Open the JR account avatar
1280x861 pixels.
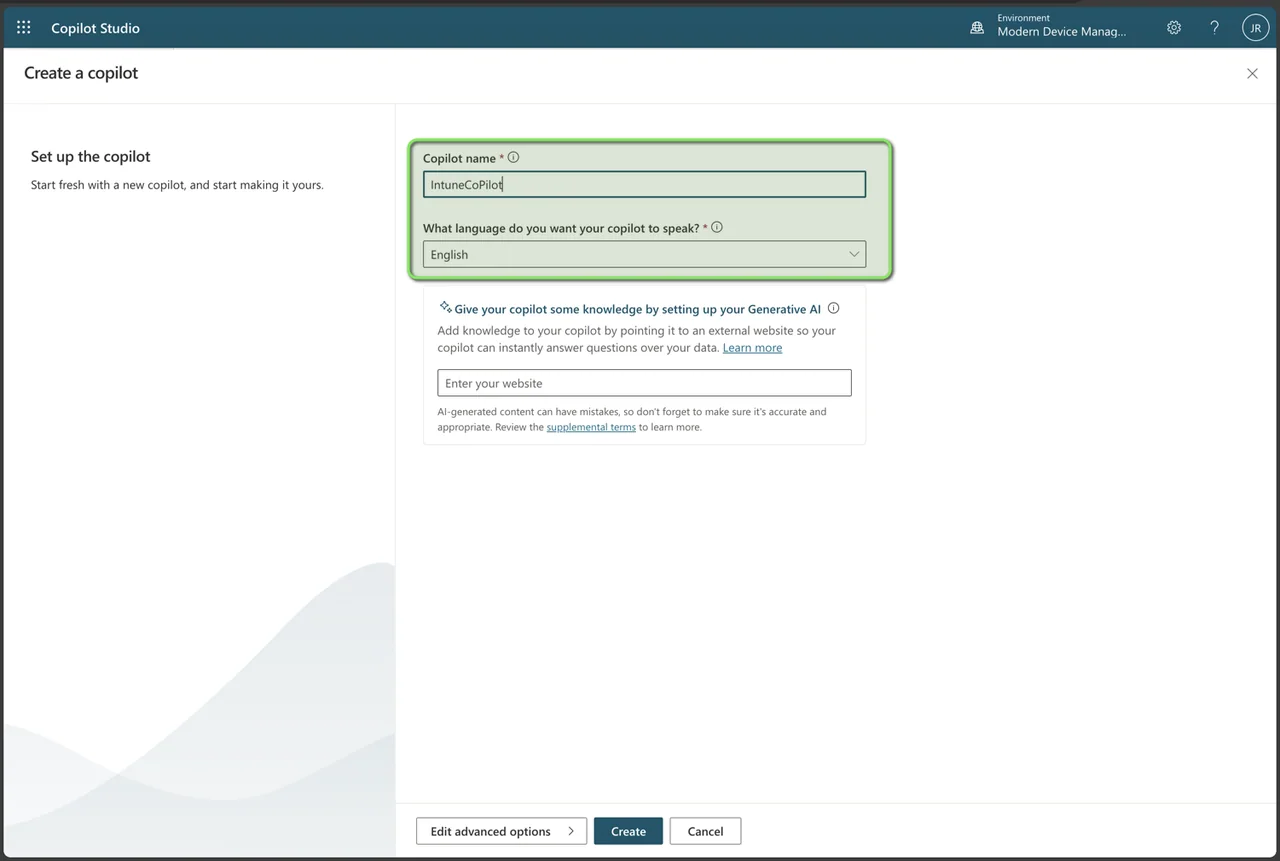(x=1256, y=28)
